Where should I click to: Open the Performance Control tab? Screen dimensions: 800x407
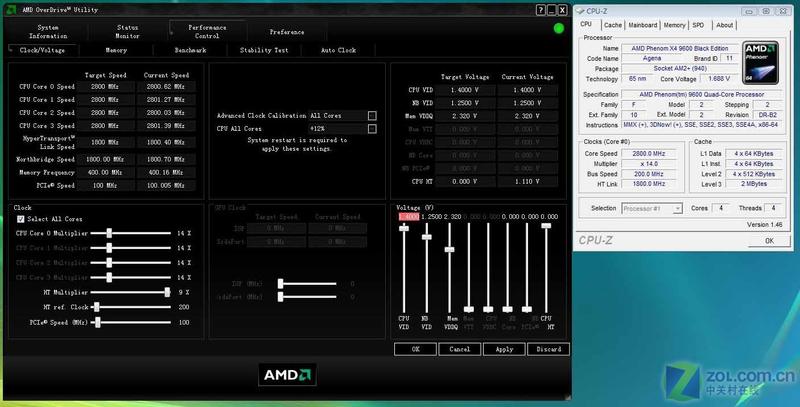tap(207, 32)
